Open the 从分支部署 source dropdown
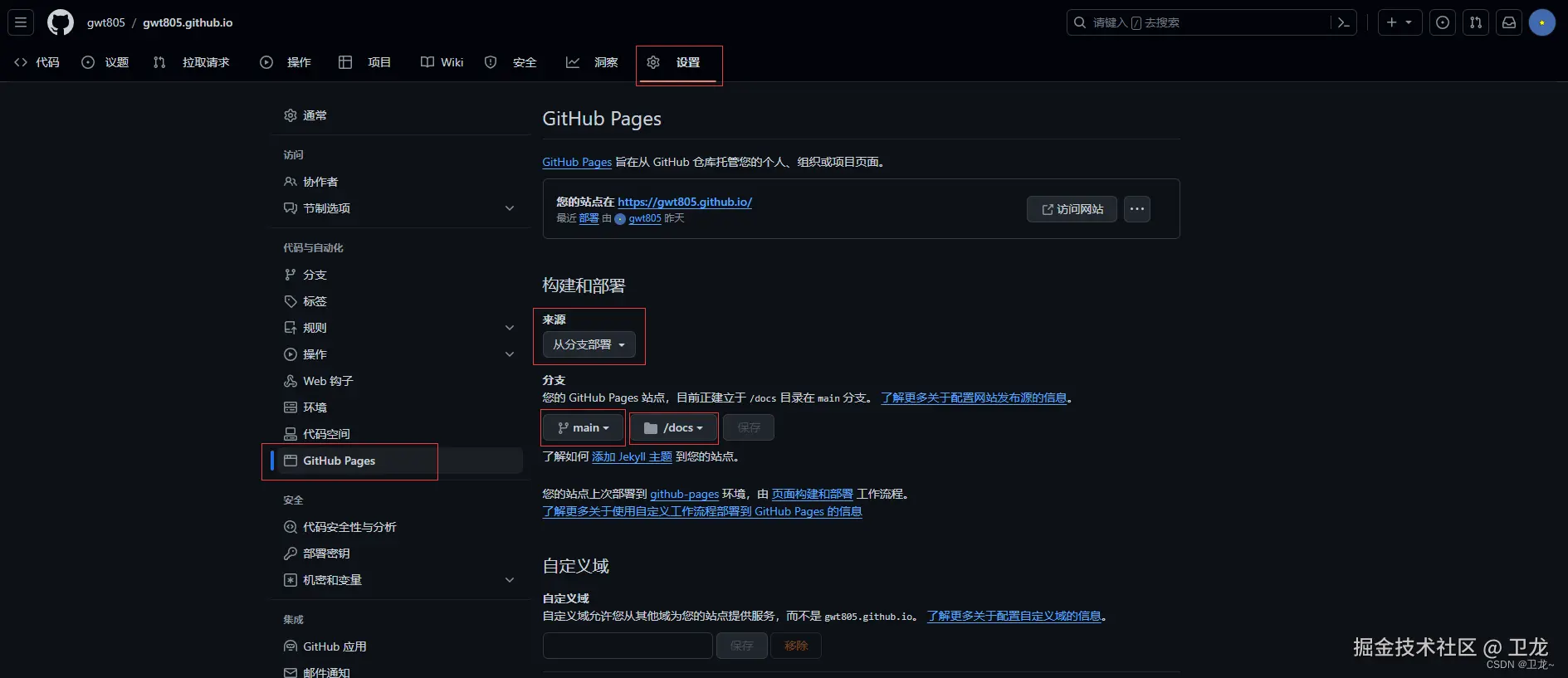The image size is (1568, 678). [x=589, y=344]
